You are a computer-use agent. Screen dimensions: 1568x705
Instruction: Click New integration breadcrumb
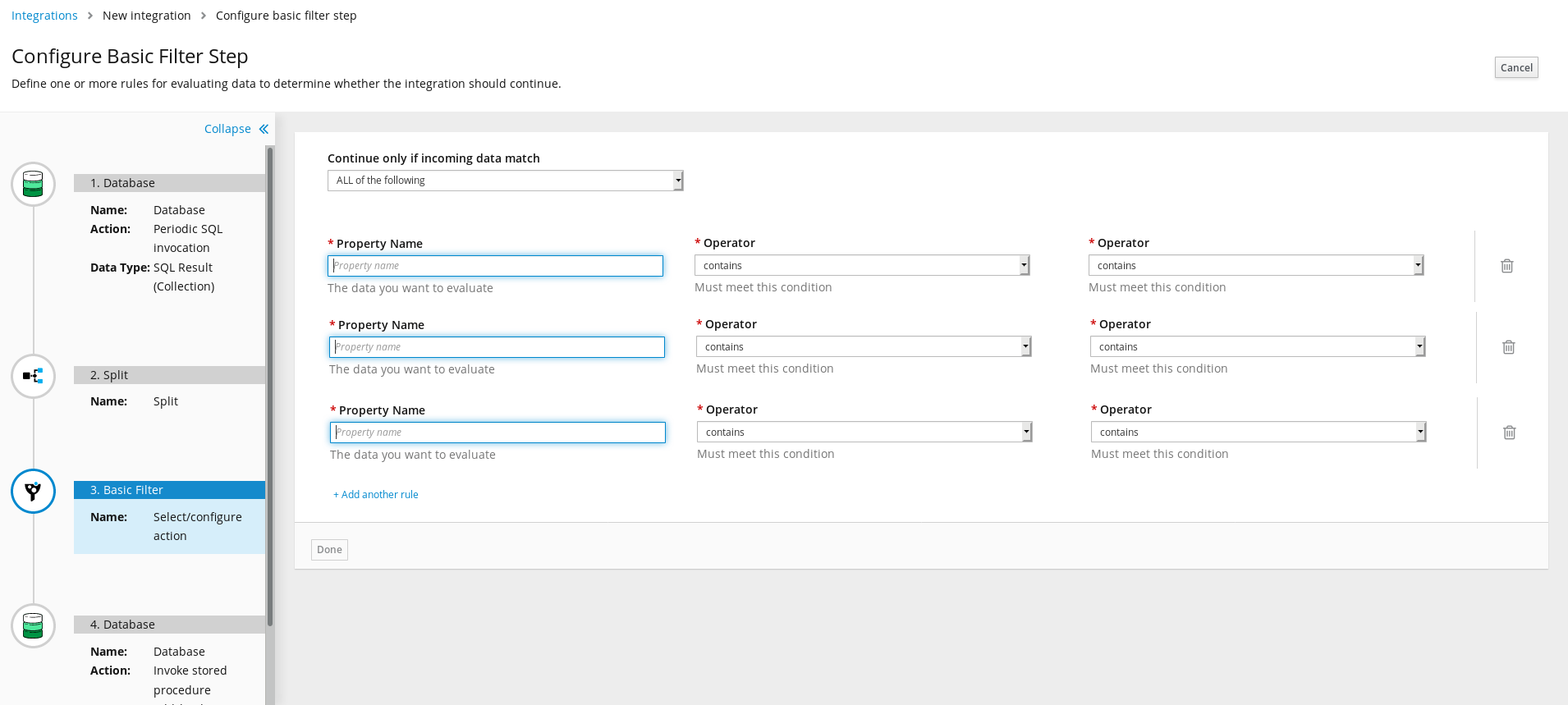pos(147,16)
